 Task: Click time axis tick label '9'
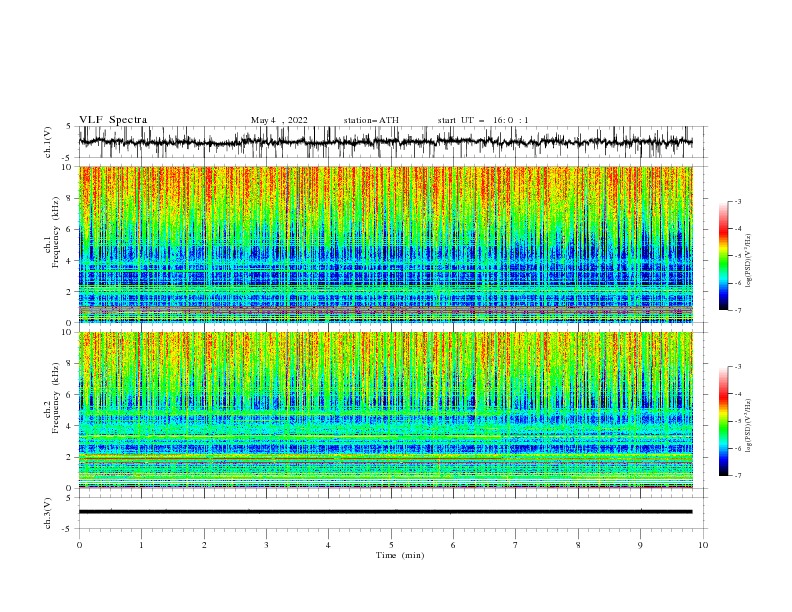(x=640, y=545)
